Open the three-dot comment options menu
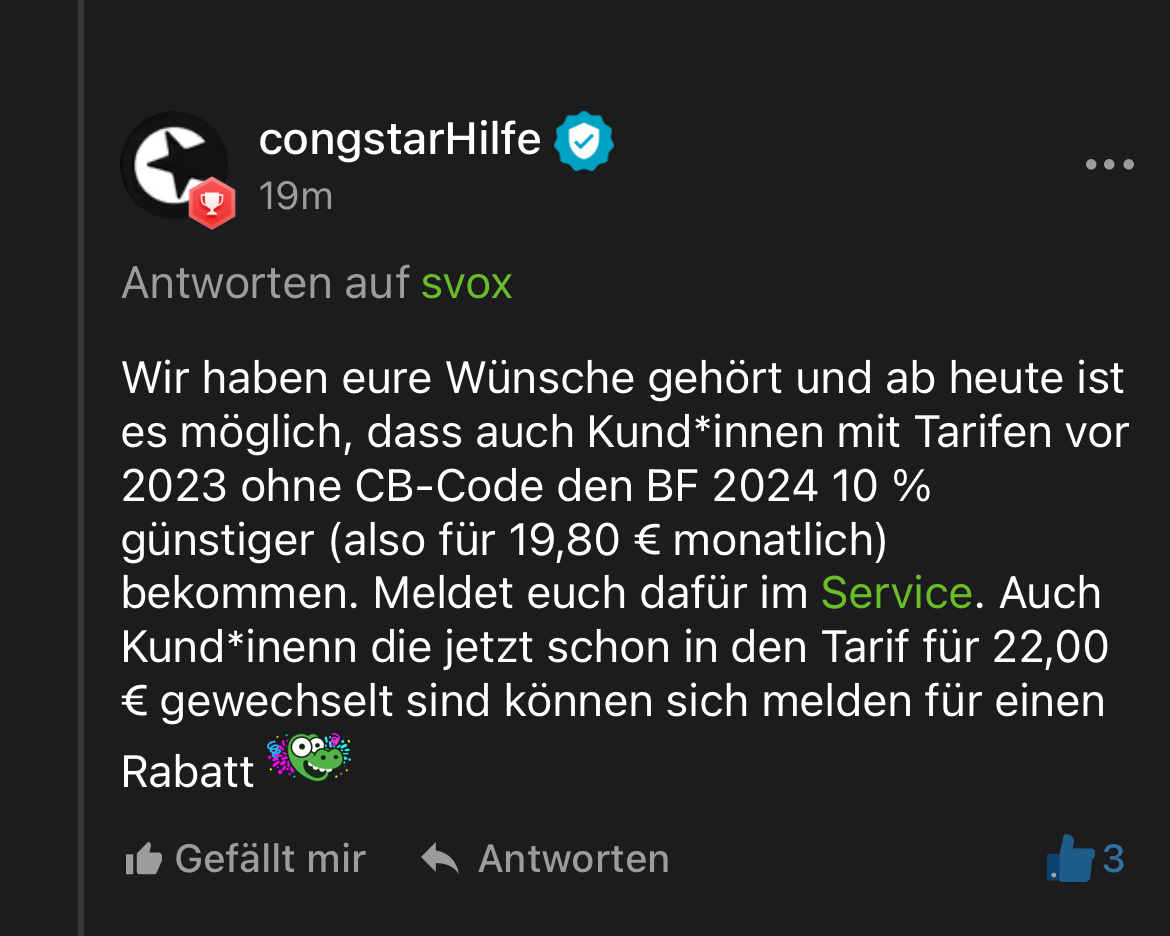The width and height of the screenshot is (1170, 936). click(x=1109, y=165)
